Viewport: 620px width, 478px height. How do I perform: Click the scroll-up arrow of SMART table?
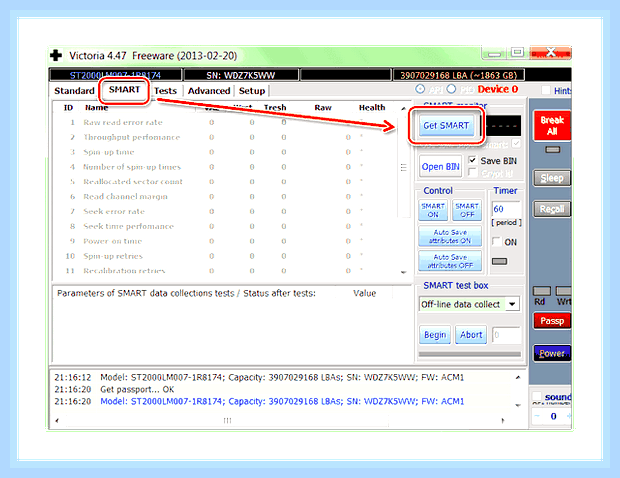point(403,108)
